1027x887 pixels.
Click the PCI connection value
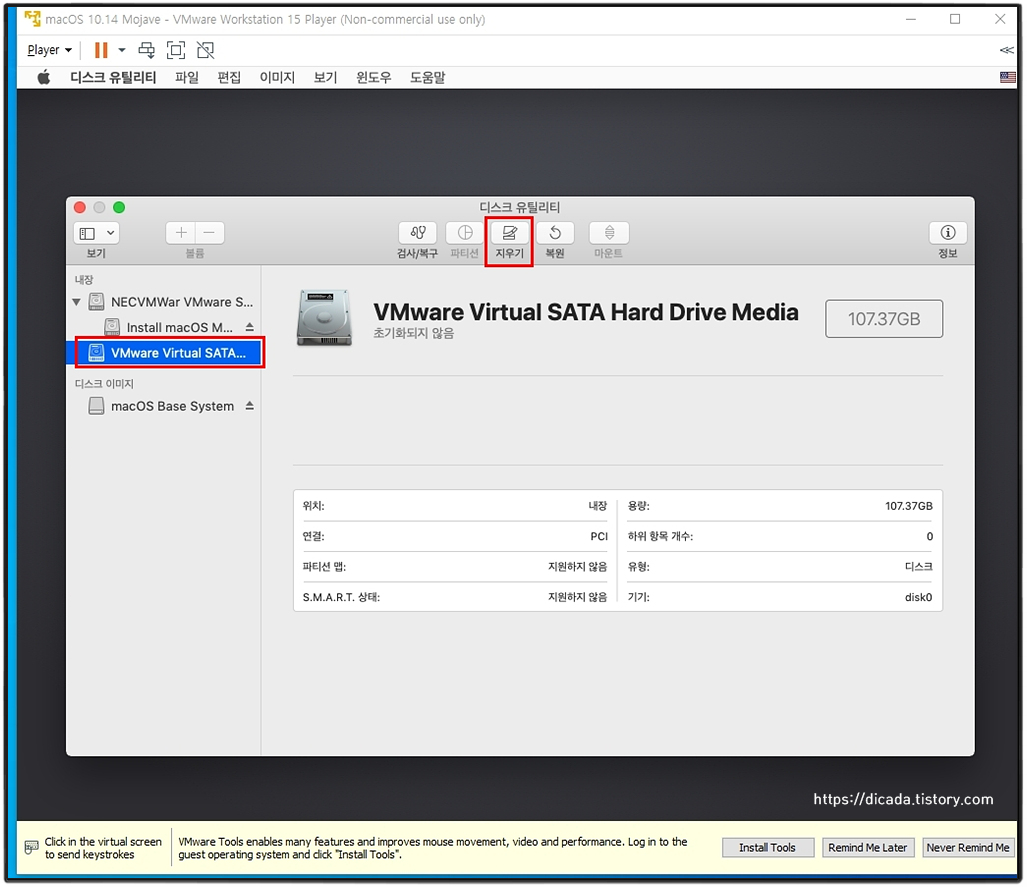[x=599, y=537]
